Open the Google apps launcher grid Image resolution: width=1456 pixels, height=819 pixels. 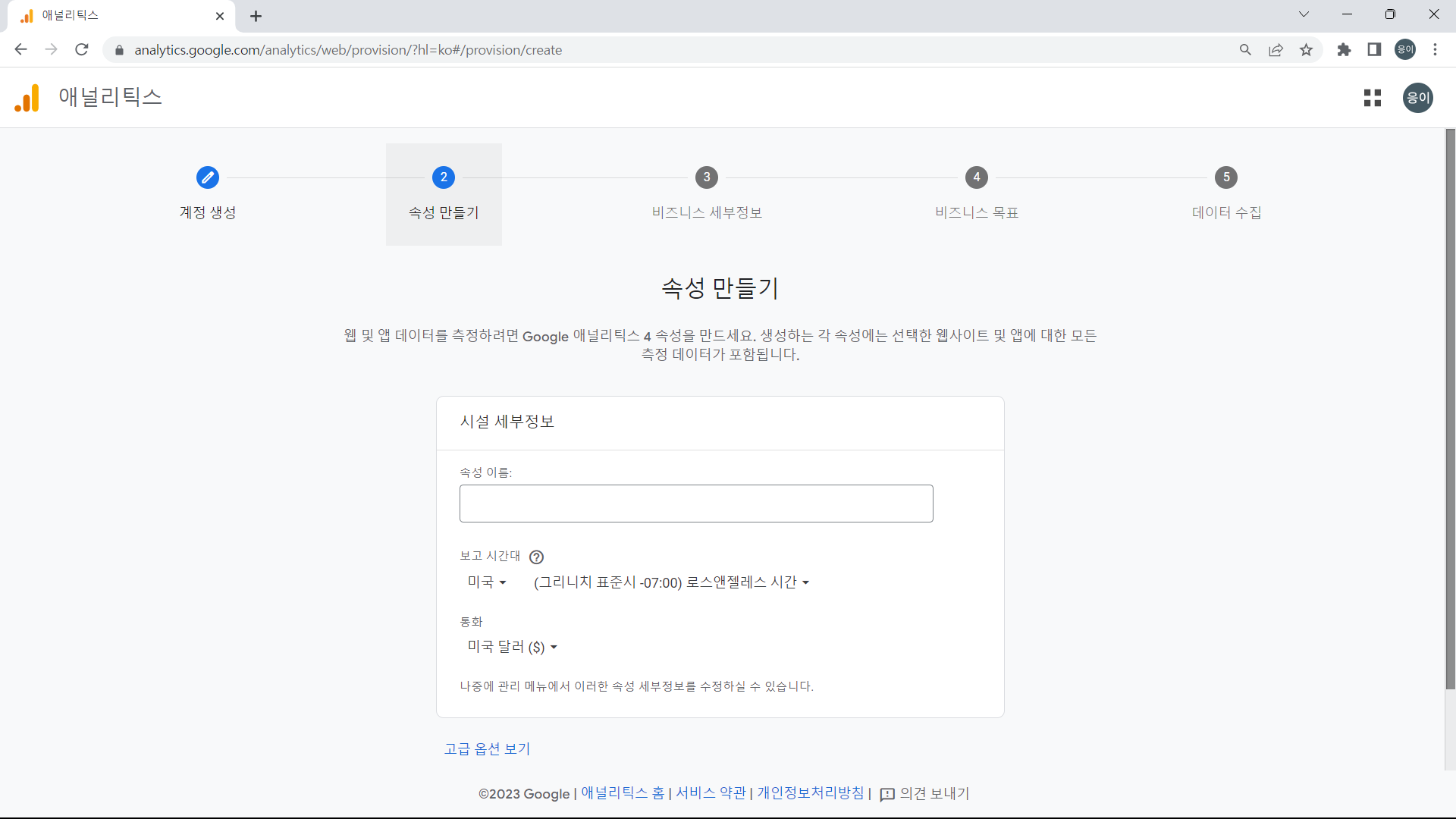(x=1373, y=97)
